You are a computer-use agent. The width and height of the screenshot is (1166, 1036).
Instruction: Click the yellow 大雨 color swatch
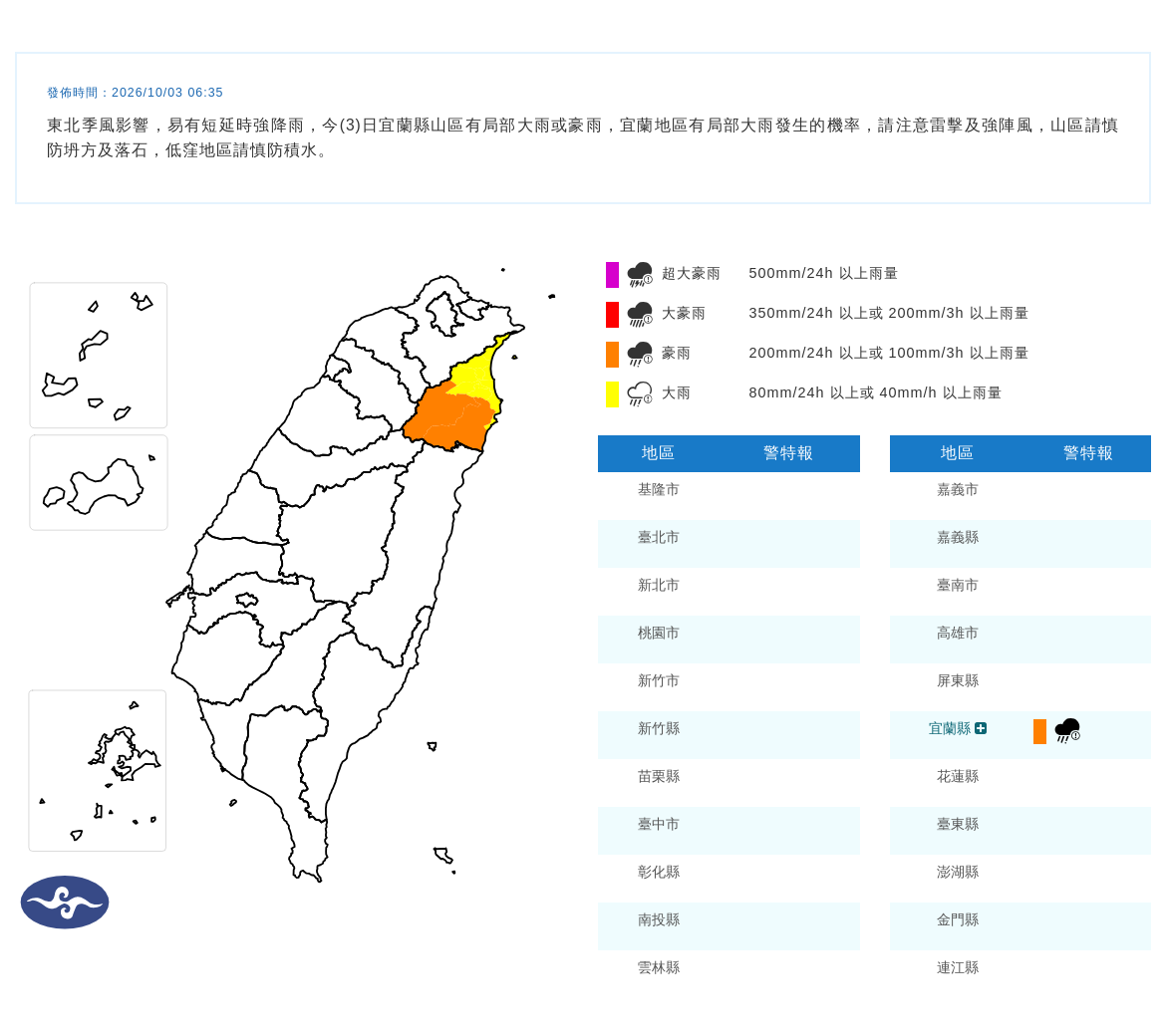(612, 393)
